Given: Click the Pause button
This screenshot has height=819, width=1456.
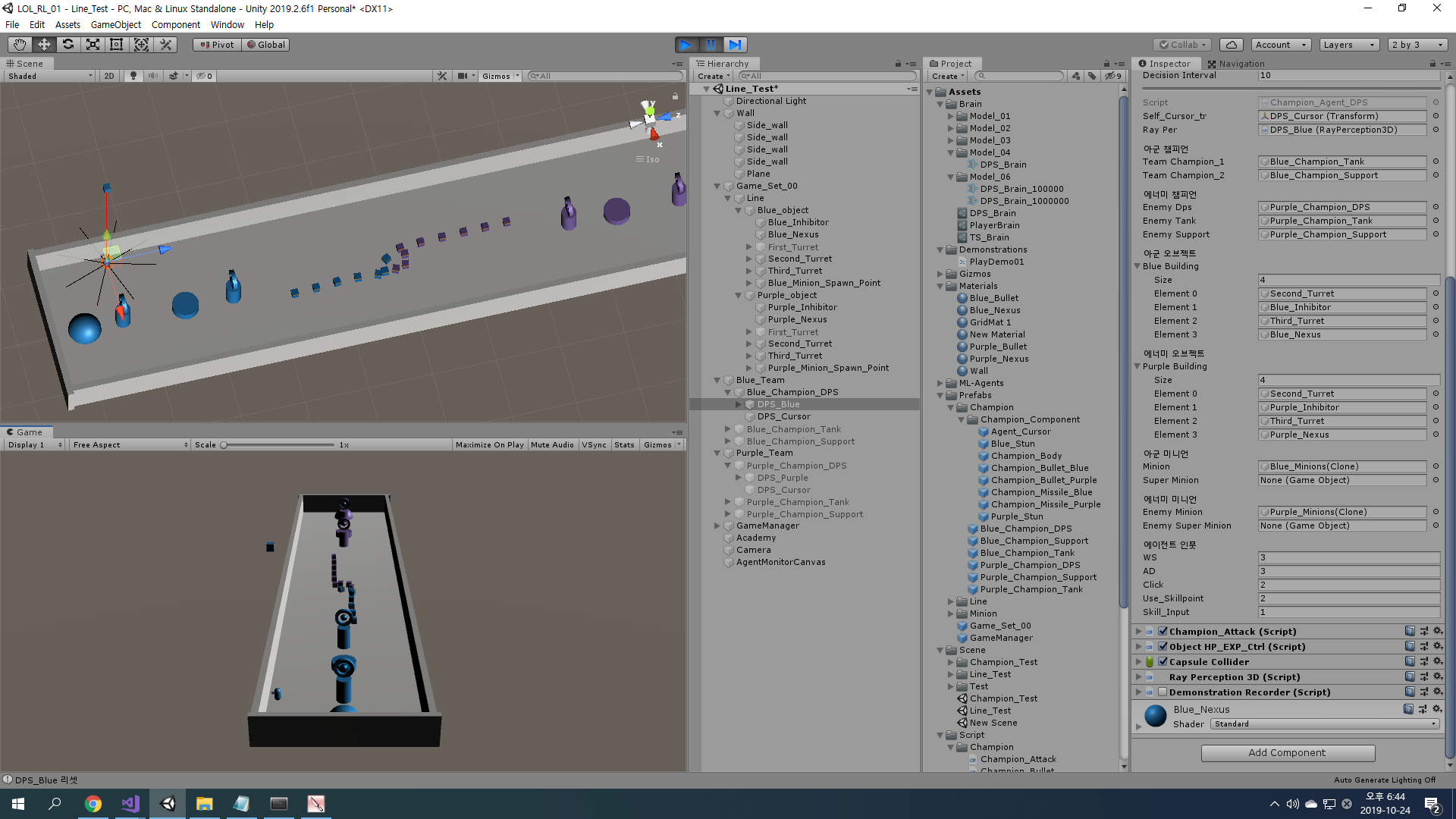Looking at the screenshot, I should [711, 45].
